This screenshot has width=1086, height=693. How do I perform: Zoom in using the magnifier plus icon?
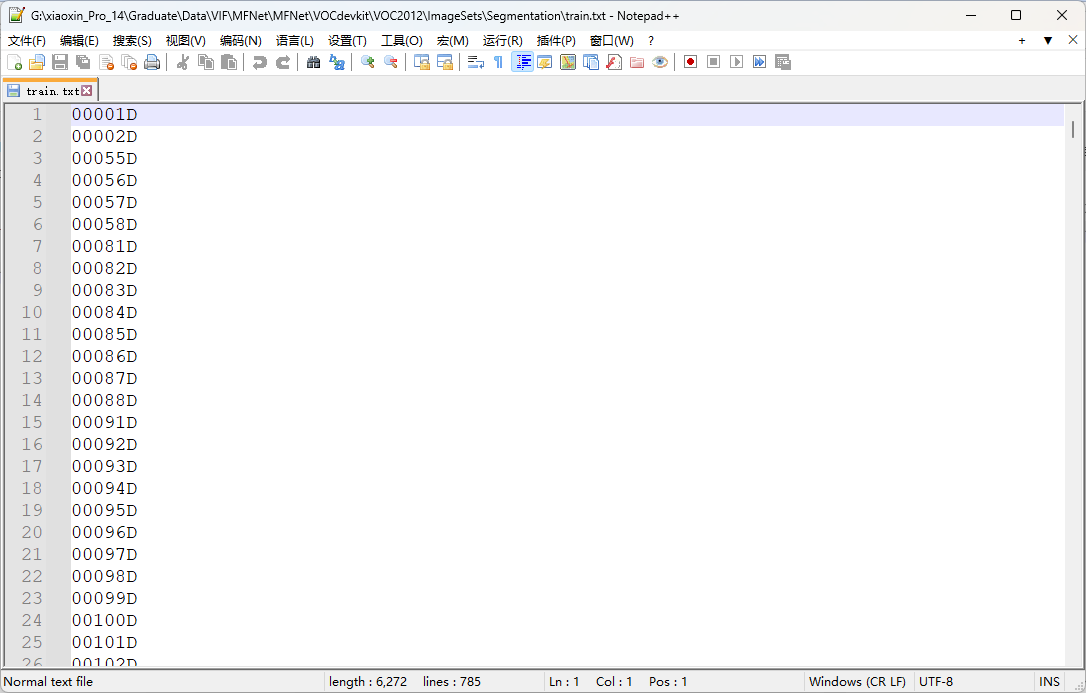(368, 62)
